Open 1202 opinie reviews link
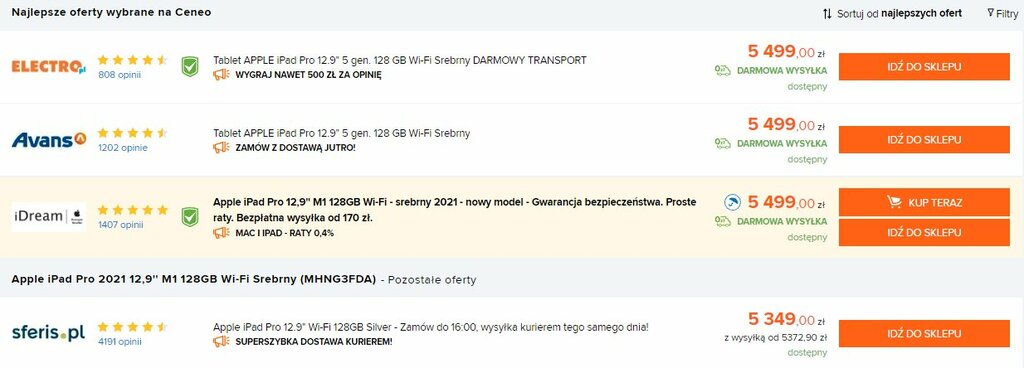This screenshot has width=1024, height=368. pyautogui.click(x=123, y=147)
